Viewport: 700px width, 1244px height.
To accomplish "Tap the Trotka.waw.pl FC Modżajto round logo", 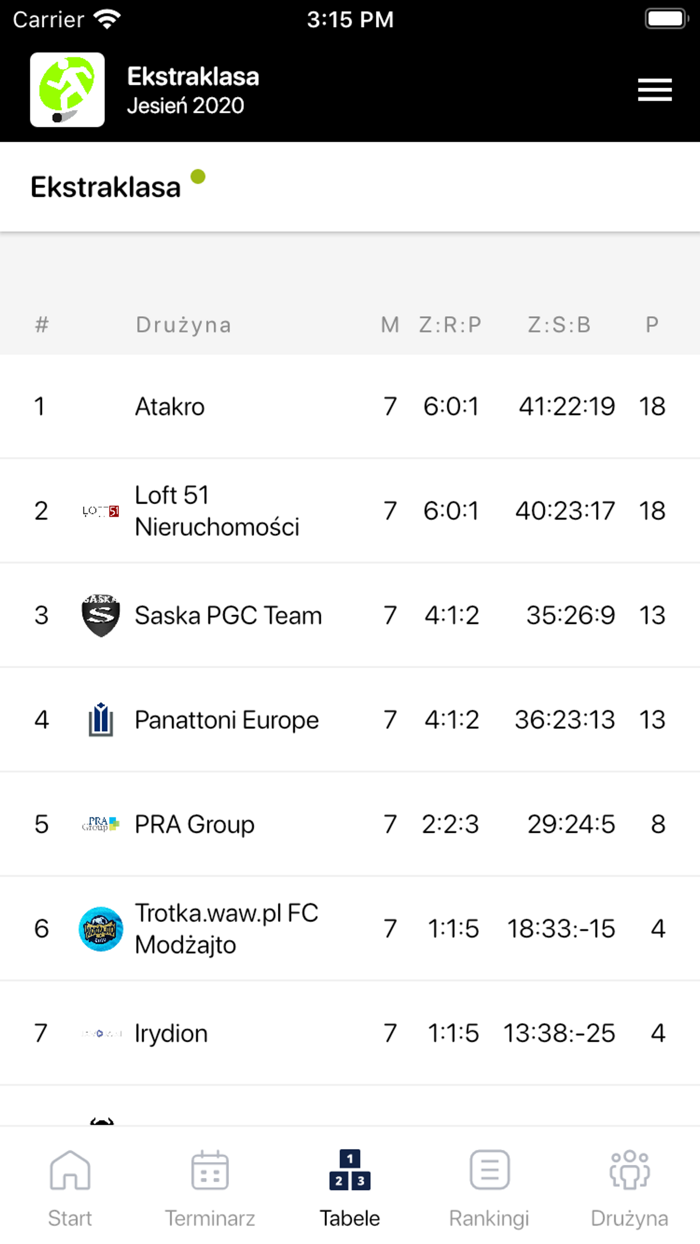I will [x=100, y=929].
